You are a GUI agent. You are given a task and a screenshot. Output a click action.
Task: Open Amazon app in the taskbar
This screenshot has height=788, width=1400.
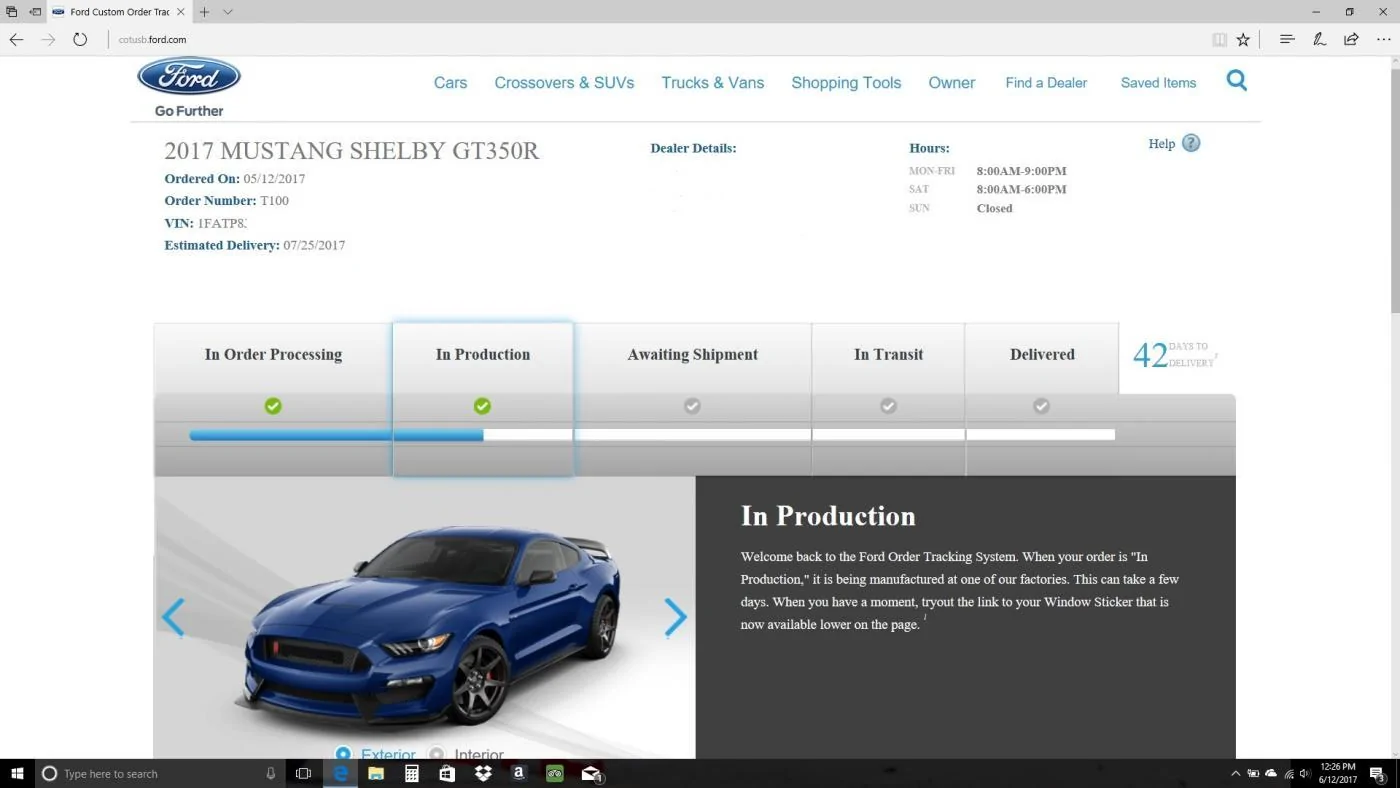pos(518,773)
